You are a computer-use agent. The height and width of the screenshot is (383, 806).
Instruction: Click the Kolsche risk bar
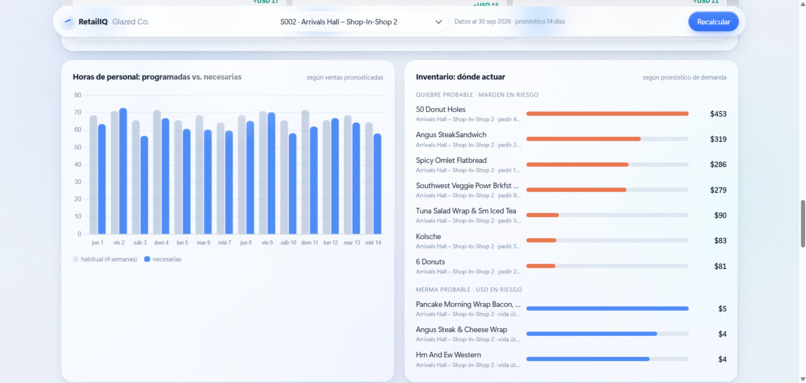click(x=607, y=240)
